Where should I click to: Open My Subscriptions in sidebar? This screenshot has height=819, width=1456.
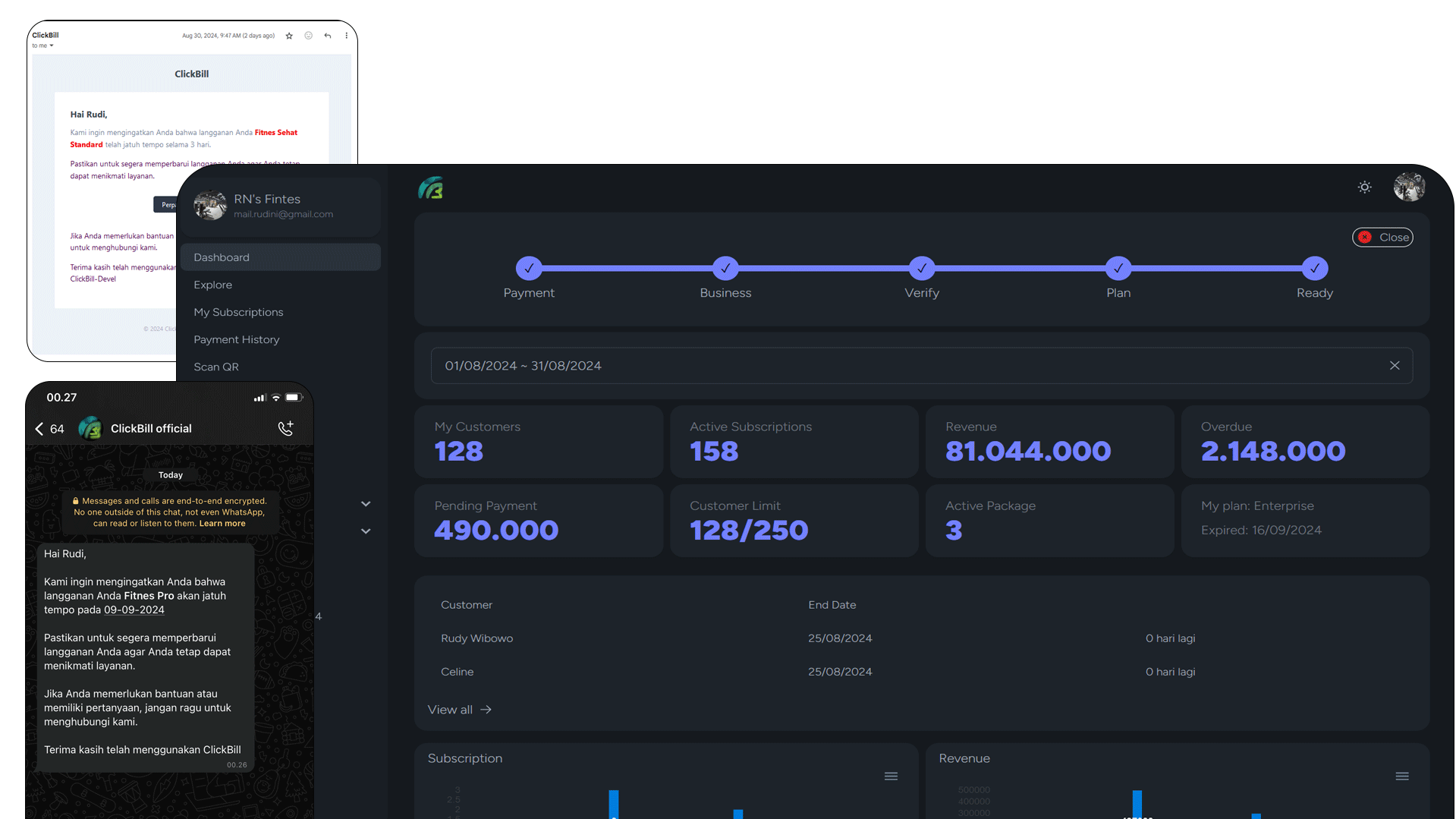point(280,312)
